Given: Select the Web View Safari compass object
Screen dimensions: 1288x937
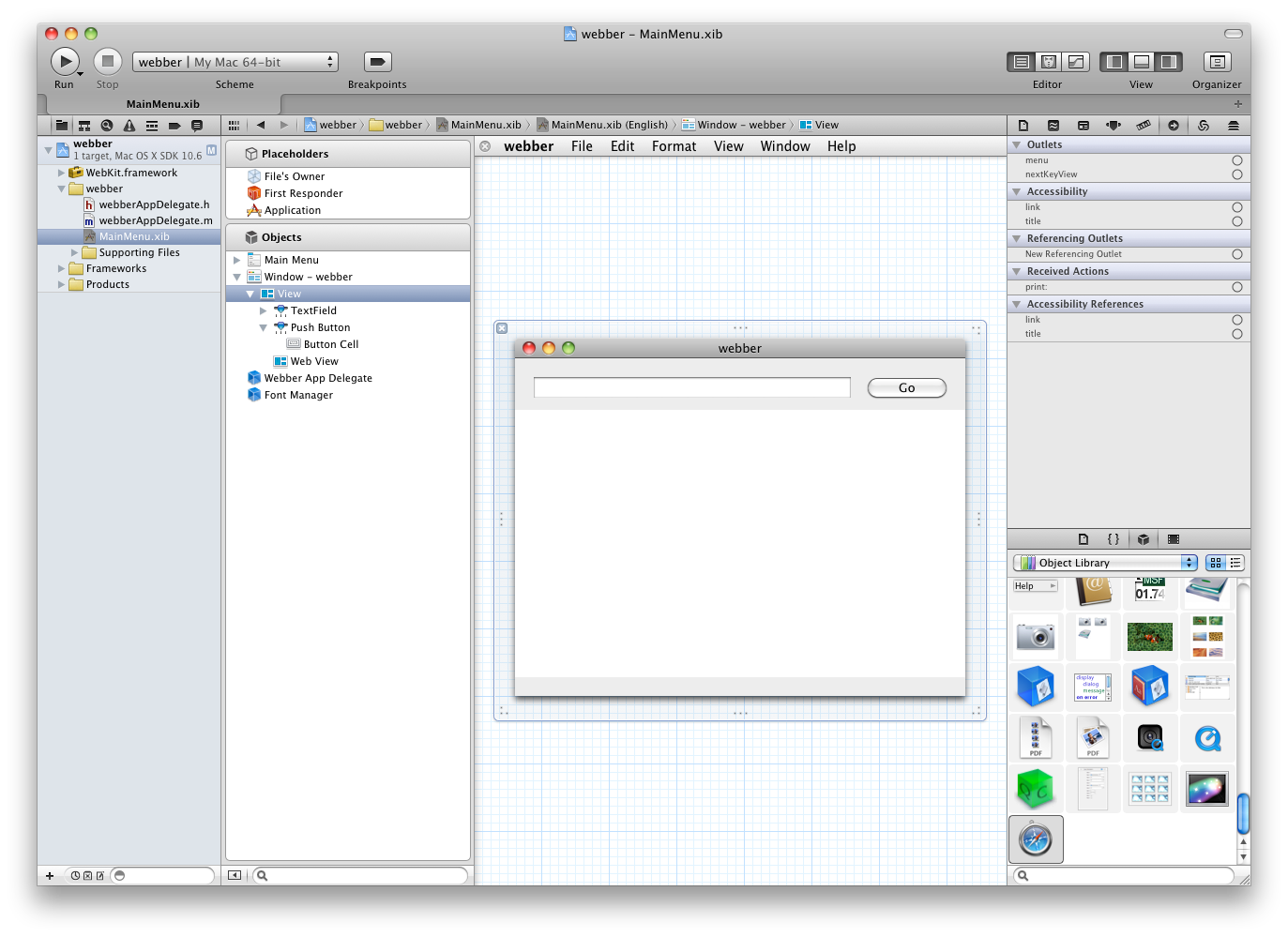Looking at the screenshot, I should [1037, 839].
